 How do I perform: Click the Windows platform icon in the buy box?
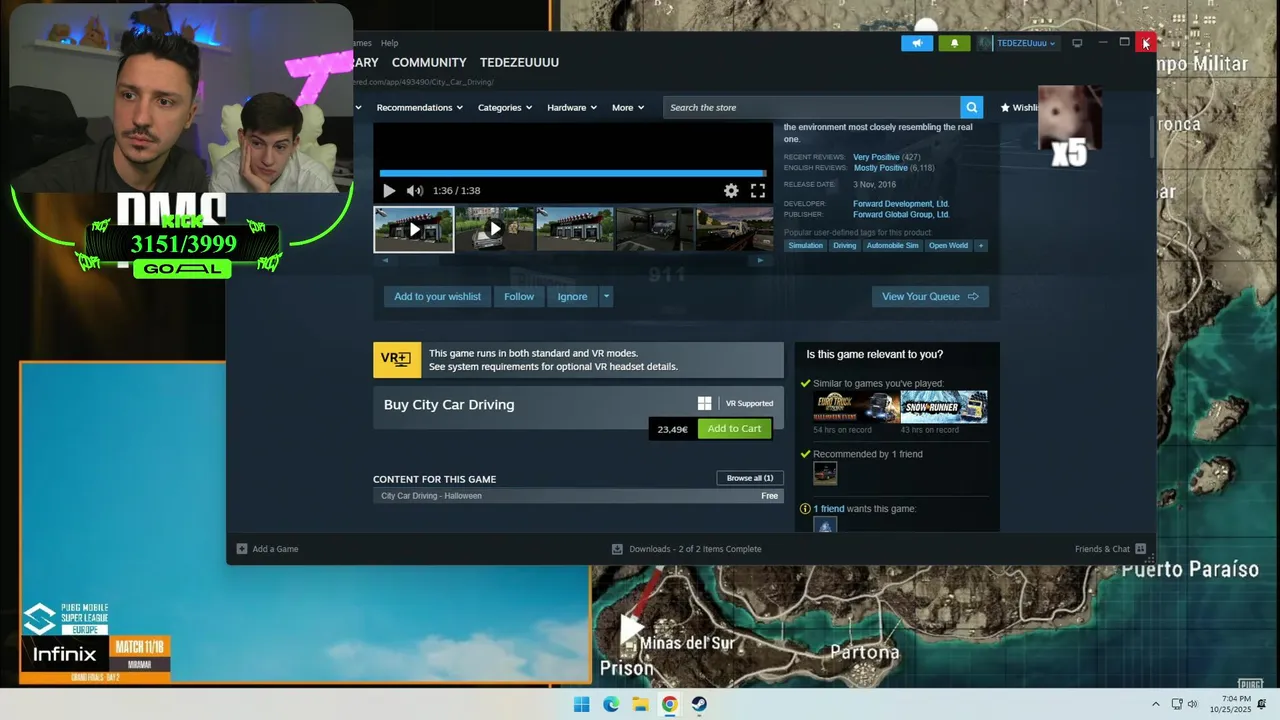point(704,403)
